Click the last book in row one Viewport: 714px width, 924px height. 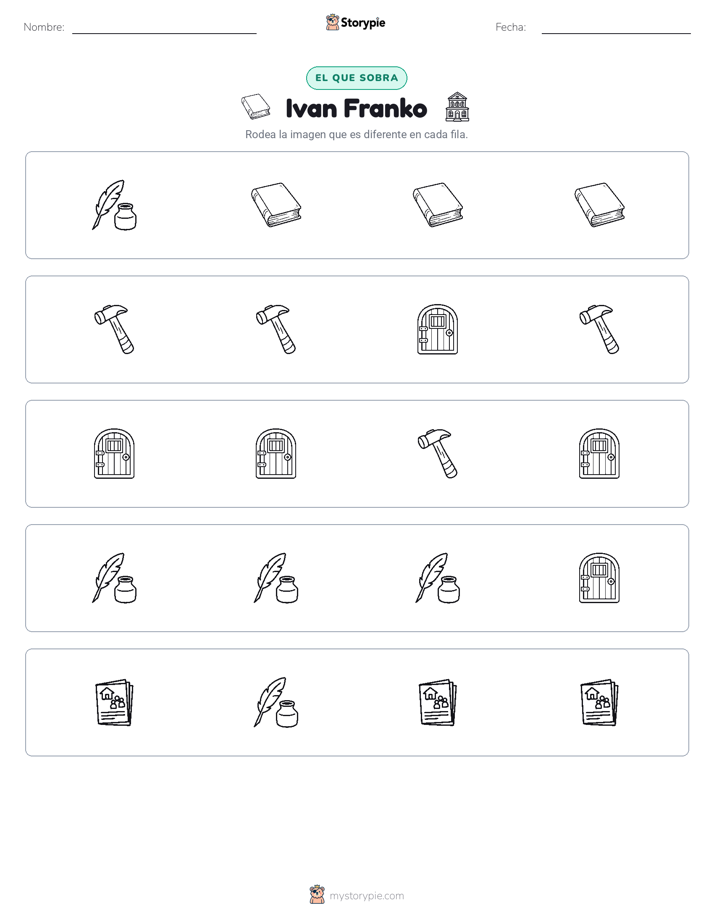[599, 205]
